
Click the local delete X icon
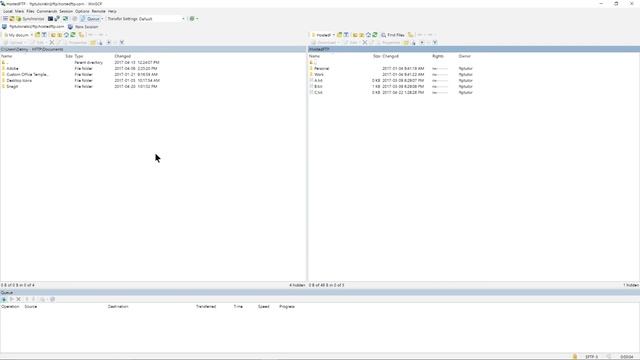(52, 42)
